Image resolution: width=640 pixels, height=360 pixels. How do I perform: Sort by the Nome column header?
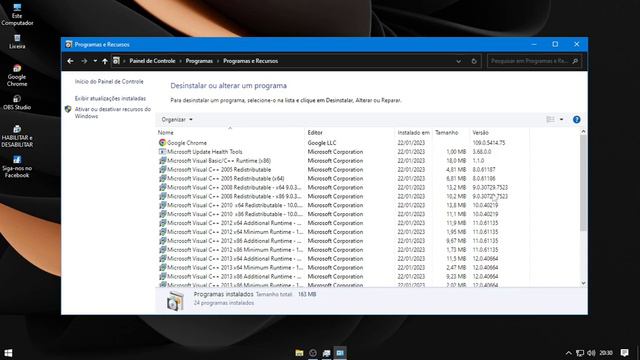[230, 133]
